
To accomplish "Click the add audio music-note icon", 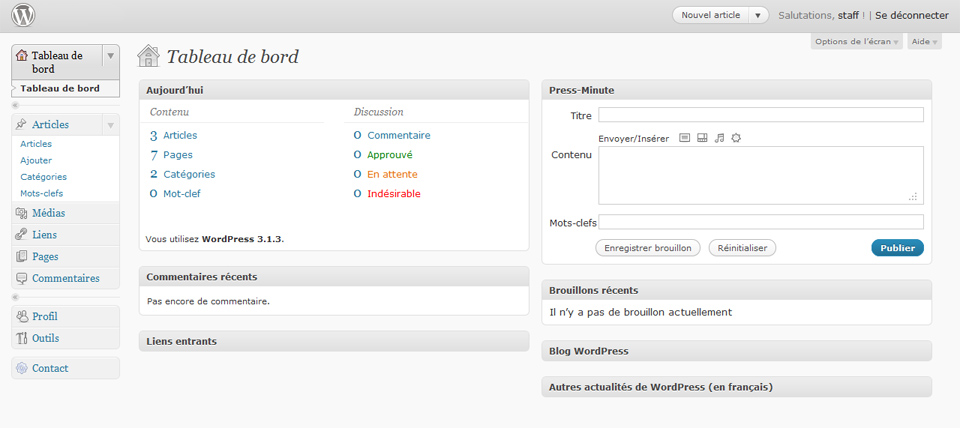I will [x=719, y=138].
